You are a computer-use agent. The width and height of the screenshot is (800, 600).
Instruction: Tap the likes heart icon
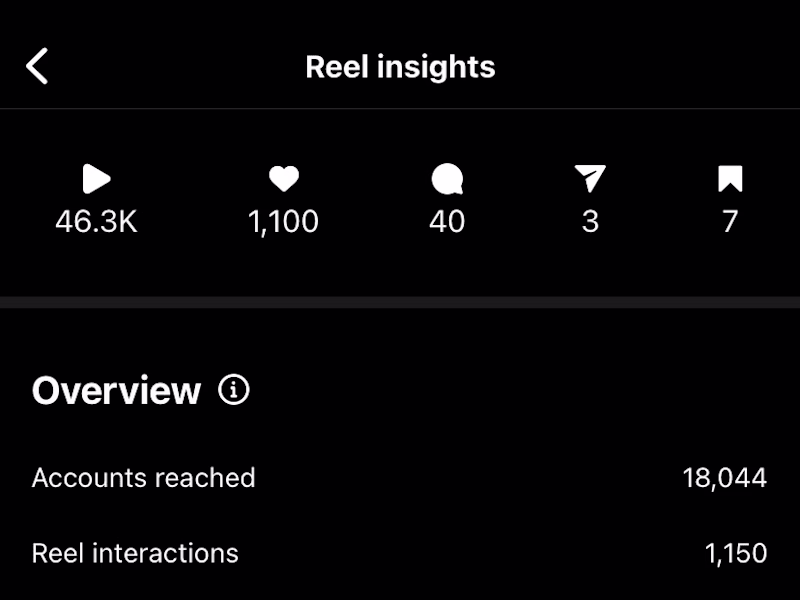click(284, 180)
